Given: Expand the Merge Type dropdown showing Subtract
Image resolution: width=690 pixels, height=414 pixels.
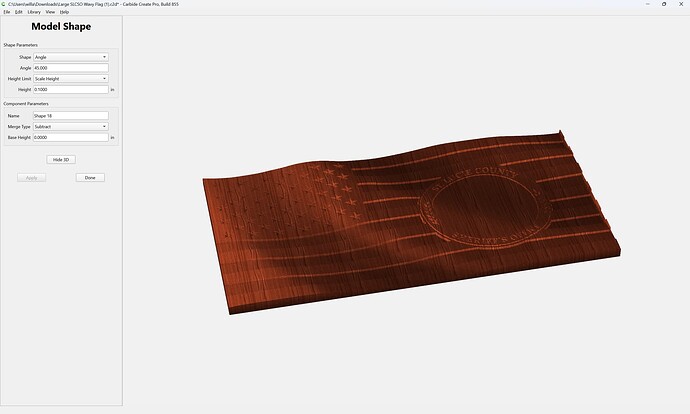Looking at the screenshot, I should 71,127.
